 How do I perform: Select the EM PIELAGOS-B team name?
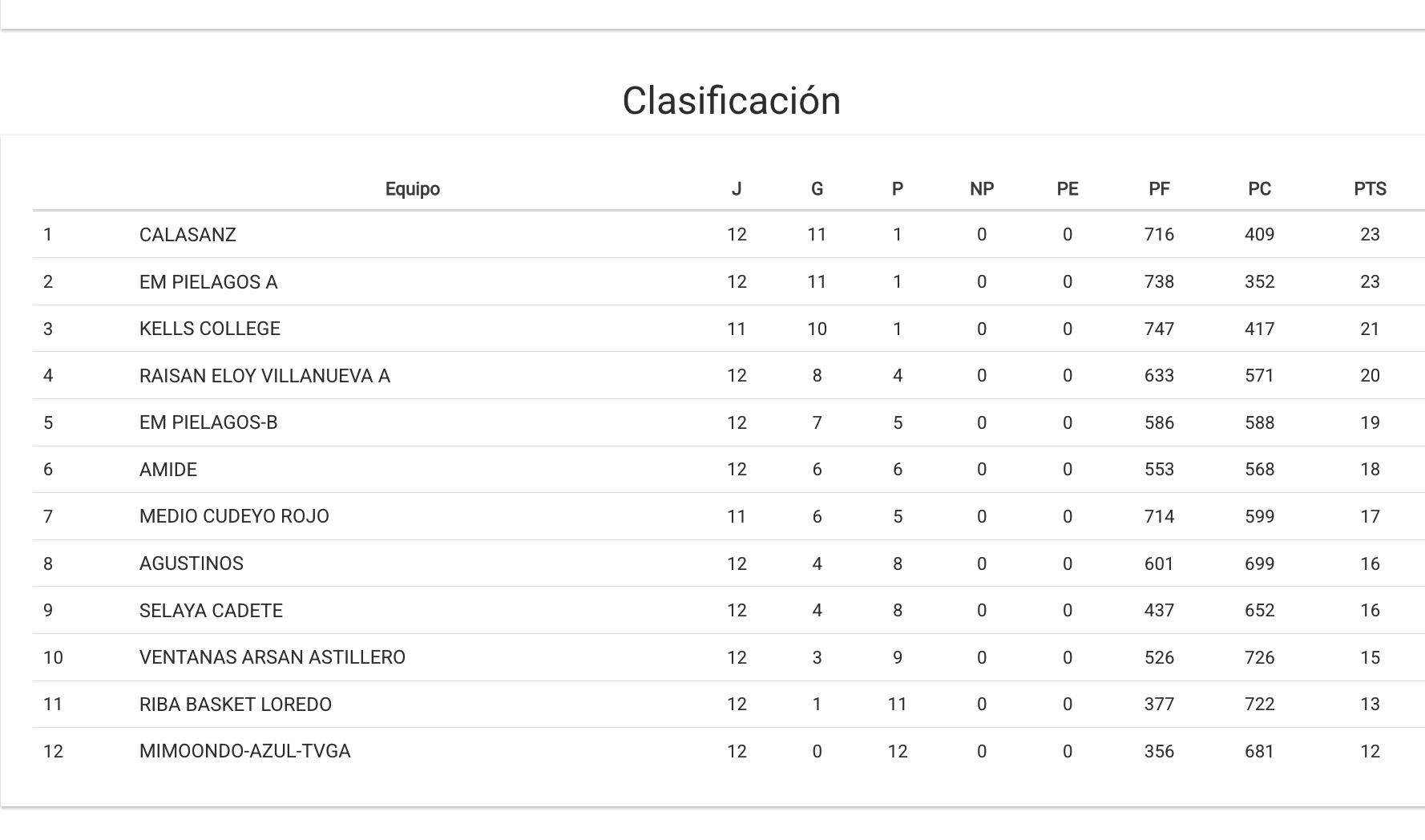point(208,422)
